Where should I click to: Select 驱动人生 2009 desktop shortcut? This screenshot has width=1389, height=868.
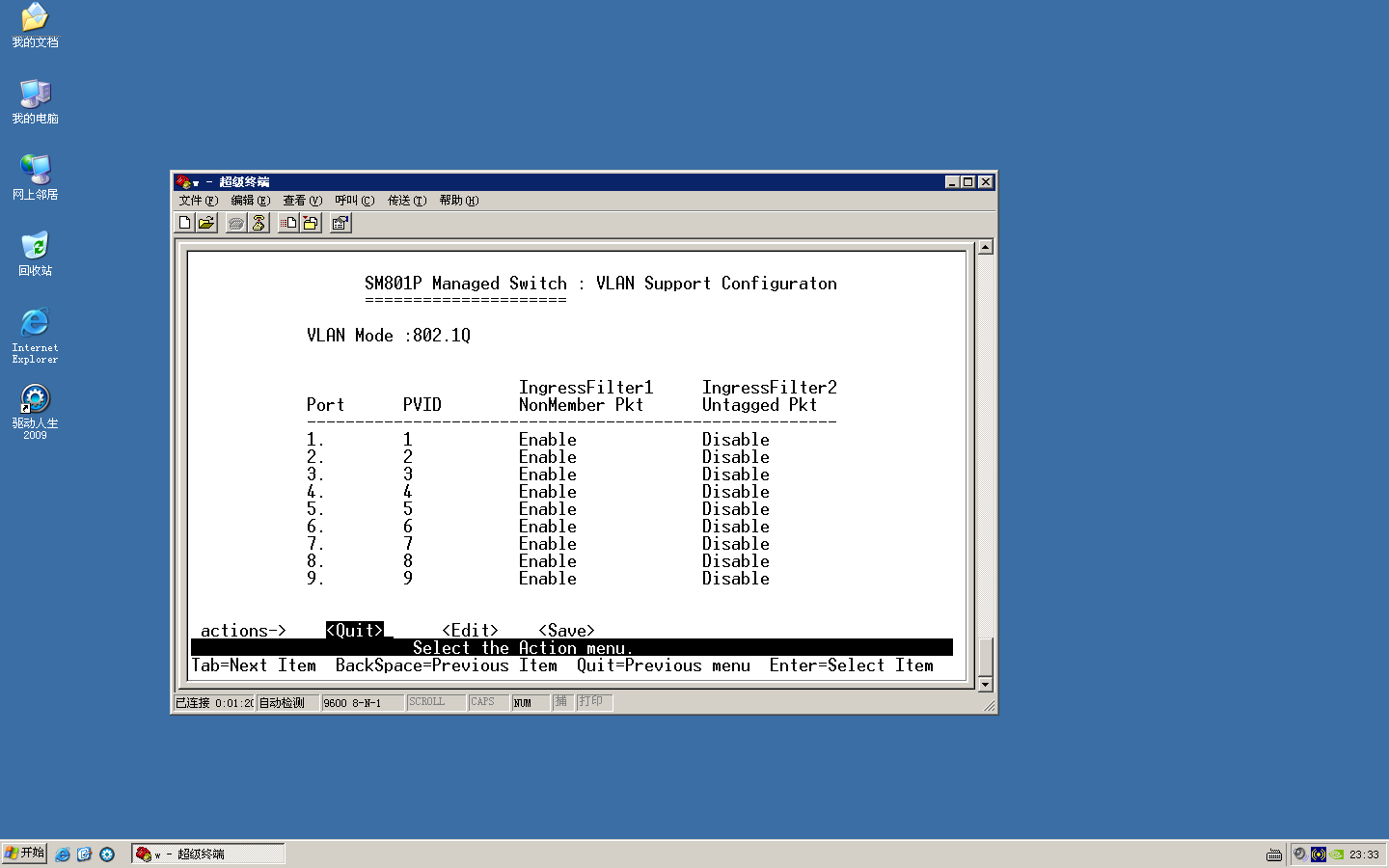tap(35, 412)
